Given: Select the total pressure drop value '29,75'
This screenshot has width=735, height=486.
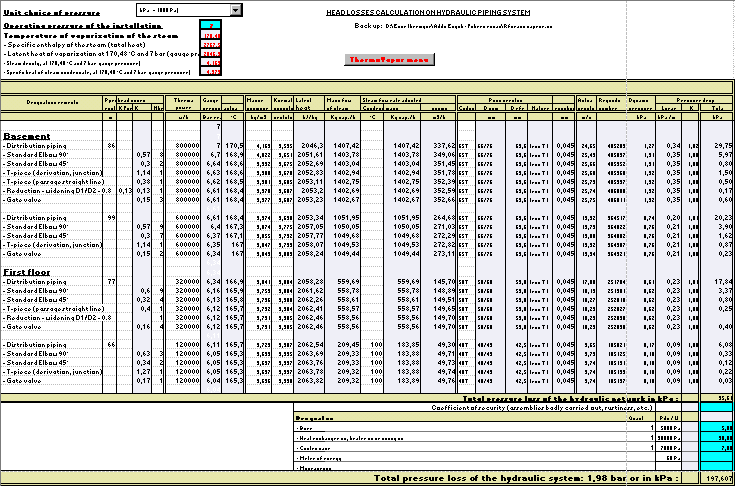Looking at the screenshot, I should pyautogui.click(x=724, y=146).
